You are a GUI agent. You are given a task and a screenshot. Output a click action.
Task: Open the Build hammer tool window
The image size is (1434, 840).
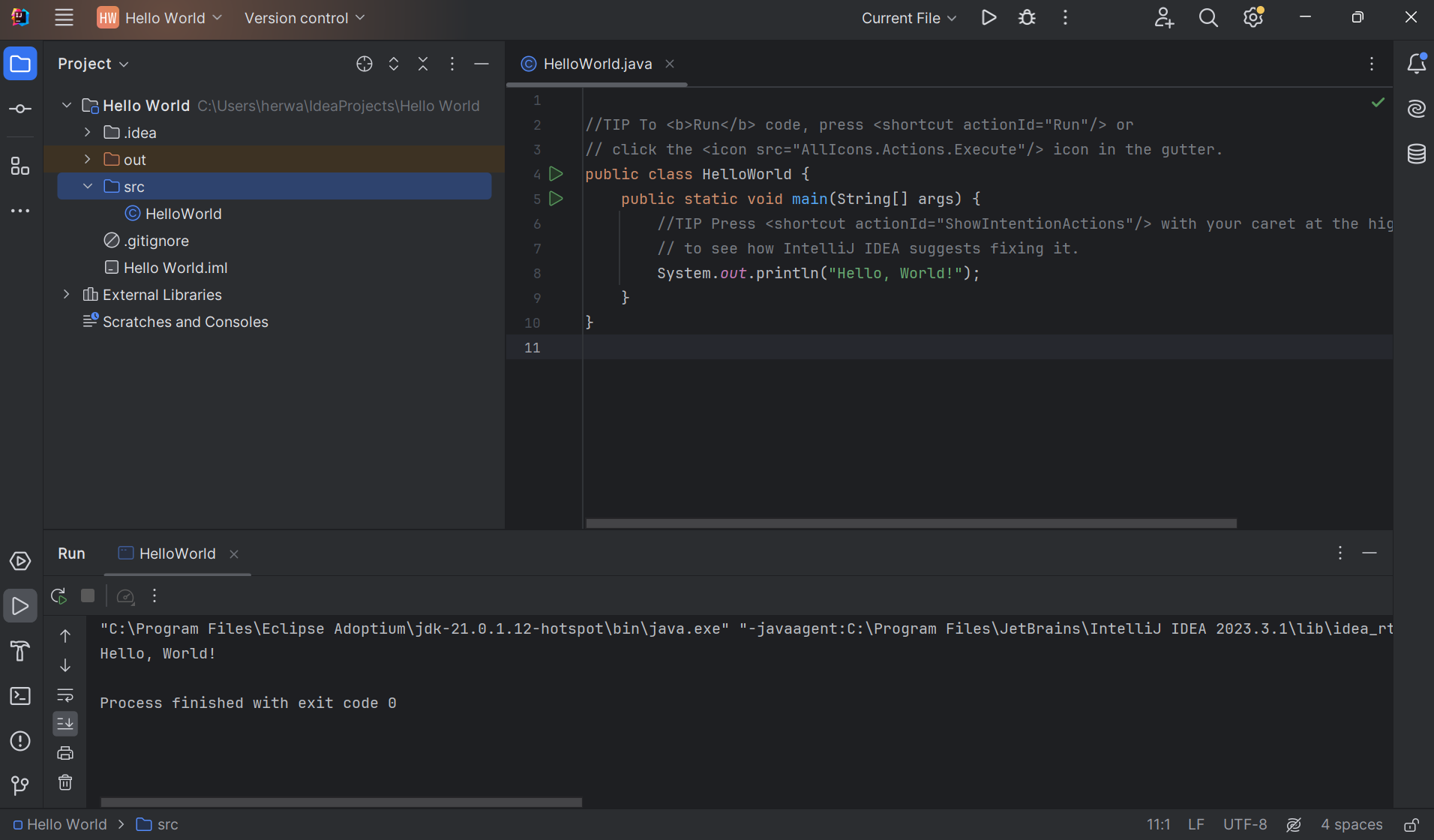(x=20, y=651)
